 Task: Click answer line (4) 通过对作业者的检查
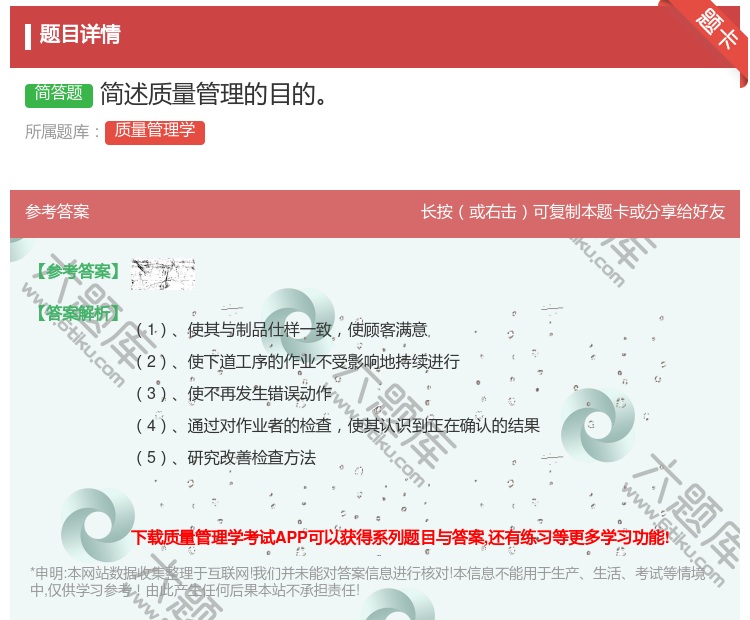pyautogui.click(x=338, y=426)
